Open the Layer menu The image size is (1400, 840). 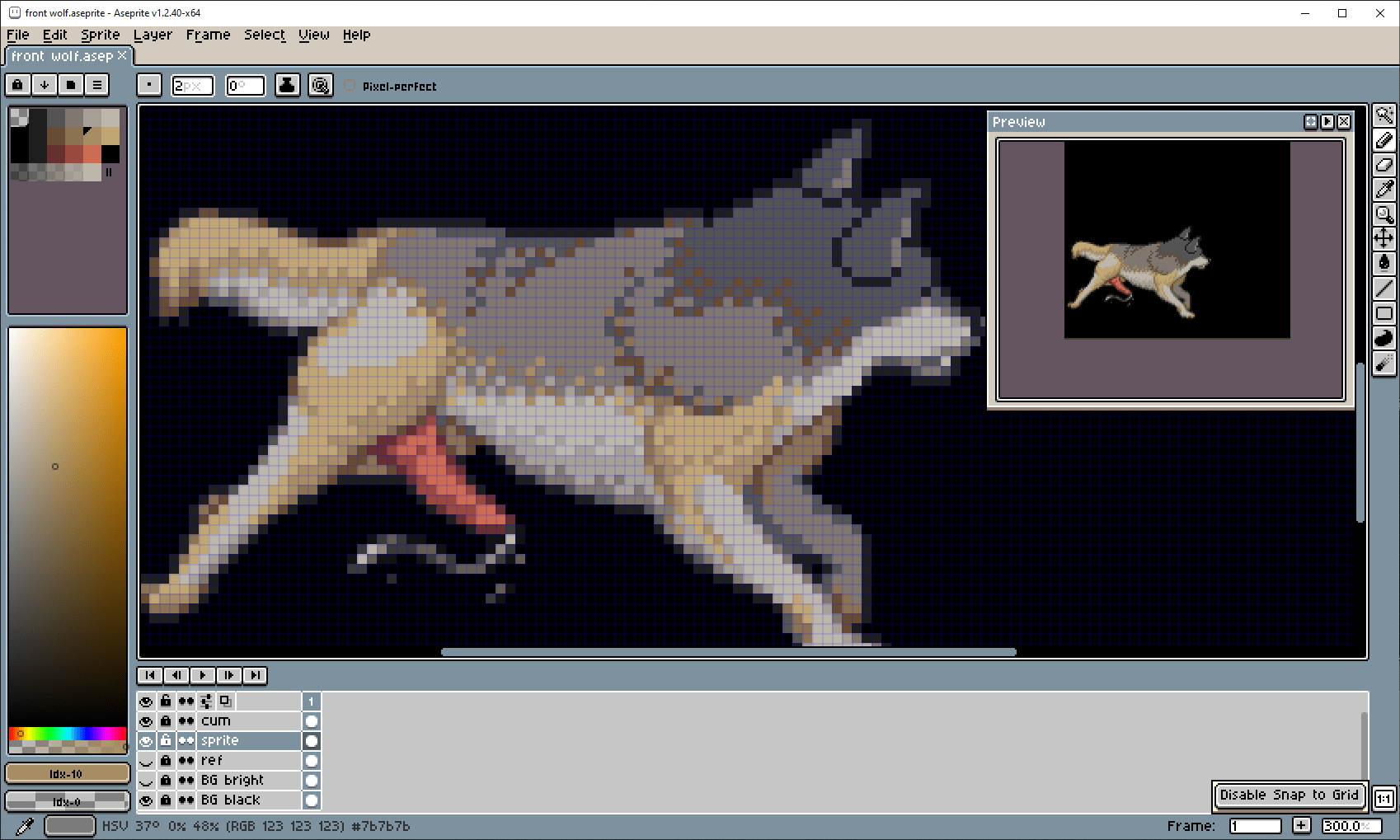tap(153, 35)
